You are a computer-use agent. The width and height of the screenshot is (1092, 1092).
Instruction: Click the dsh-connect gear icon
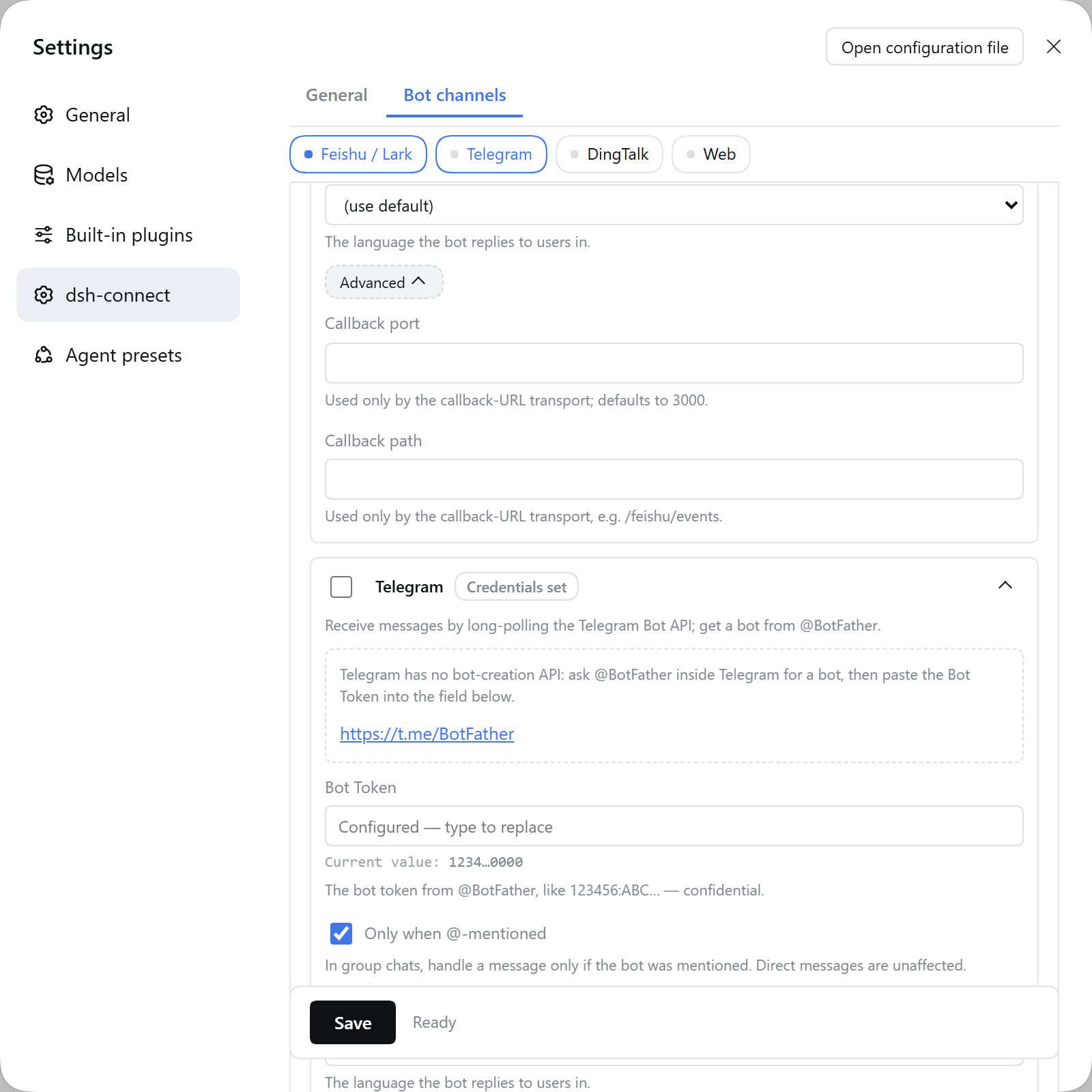[x=44, y=295]
